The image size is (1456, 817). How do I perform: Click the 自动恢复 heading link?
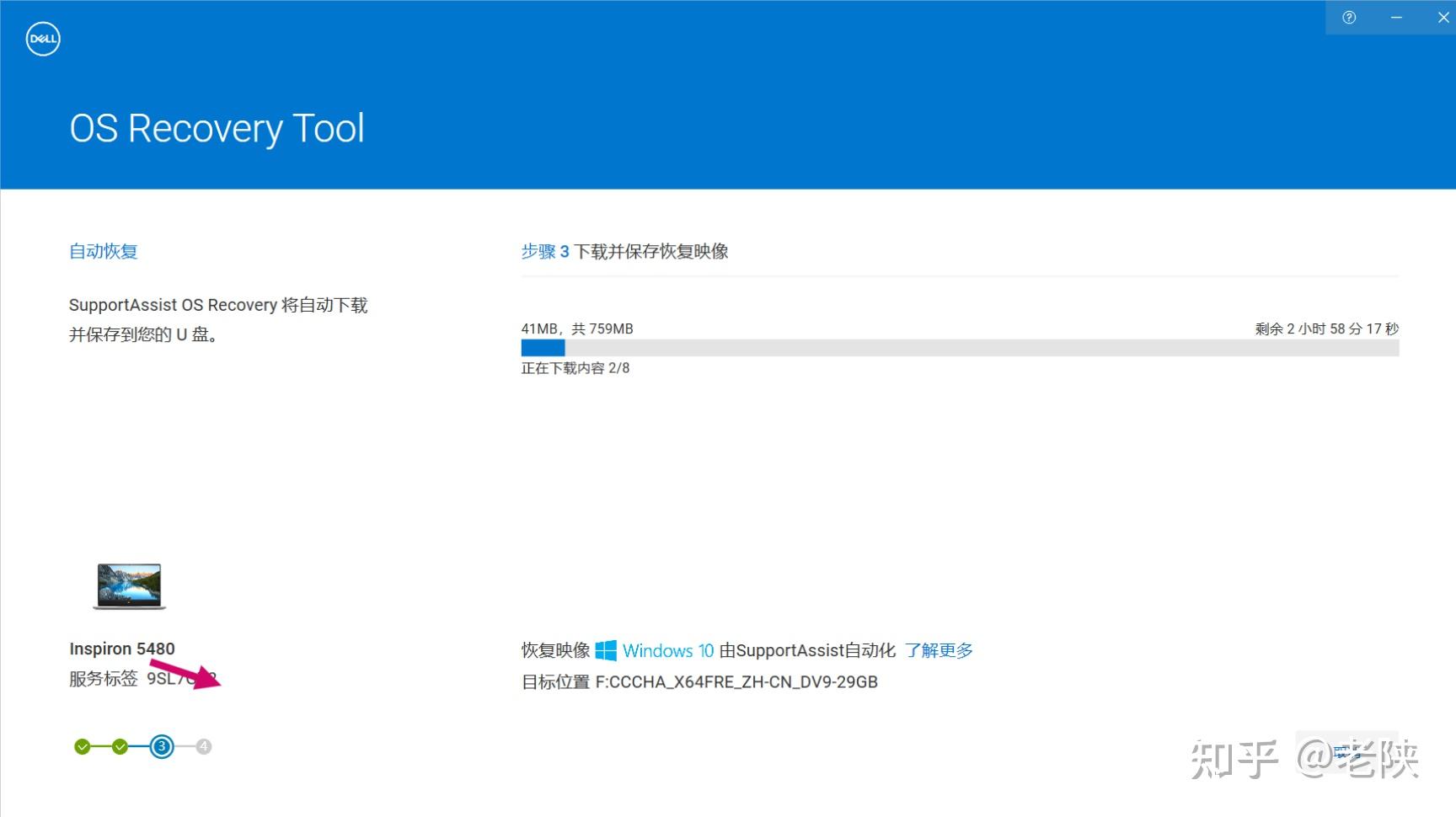click(104, 251)
